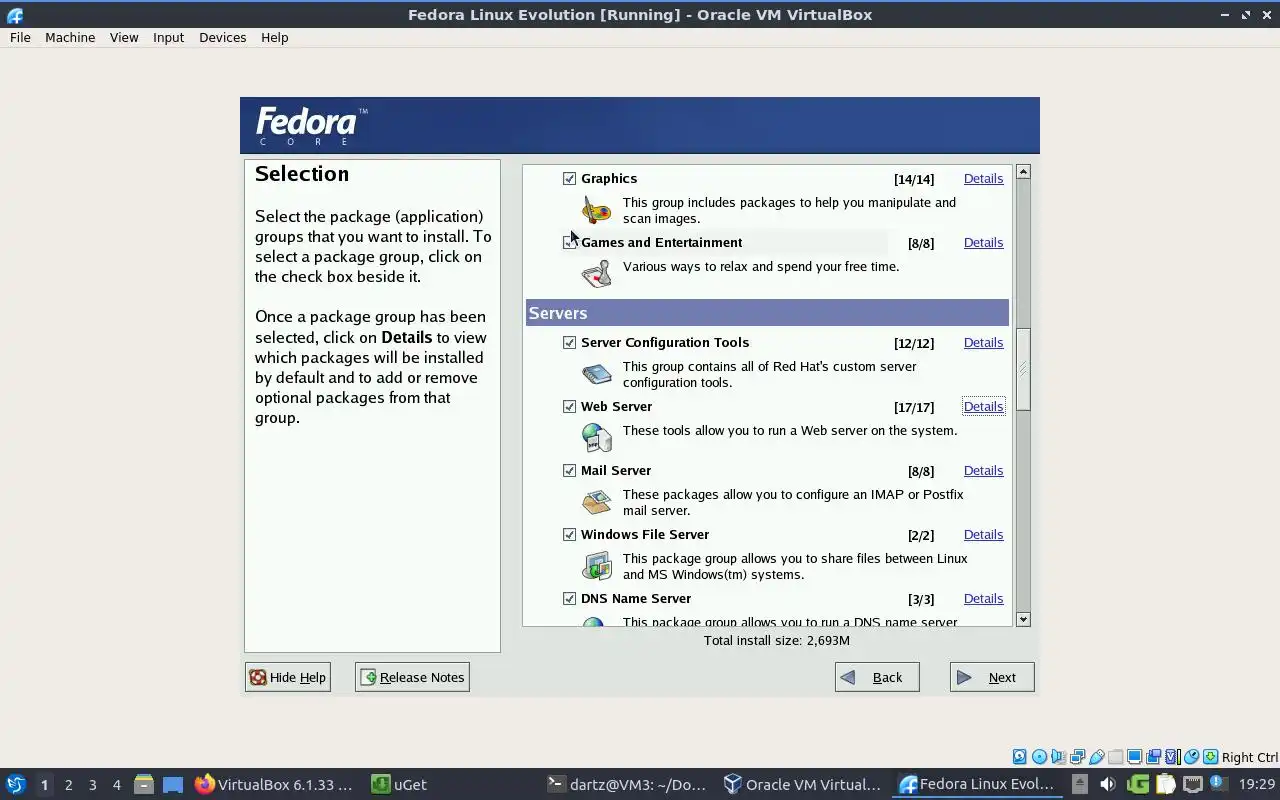
Task: Click VirtualBox network status icon
Action: (x=1077, y=757)
